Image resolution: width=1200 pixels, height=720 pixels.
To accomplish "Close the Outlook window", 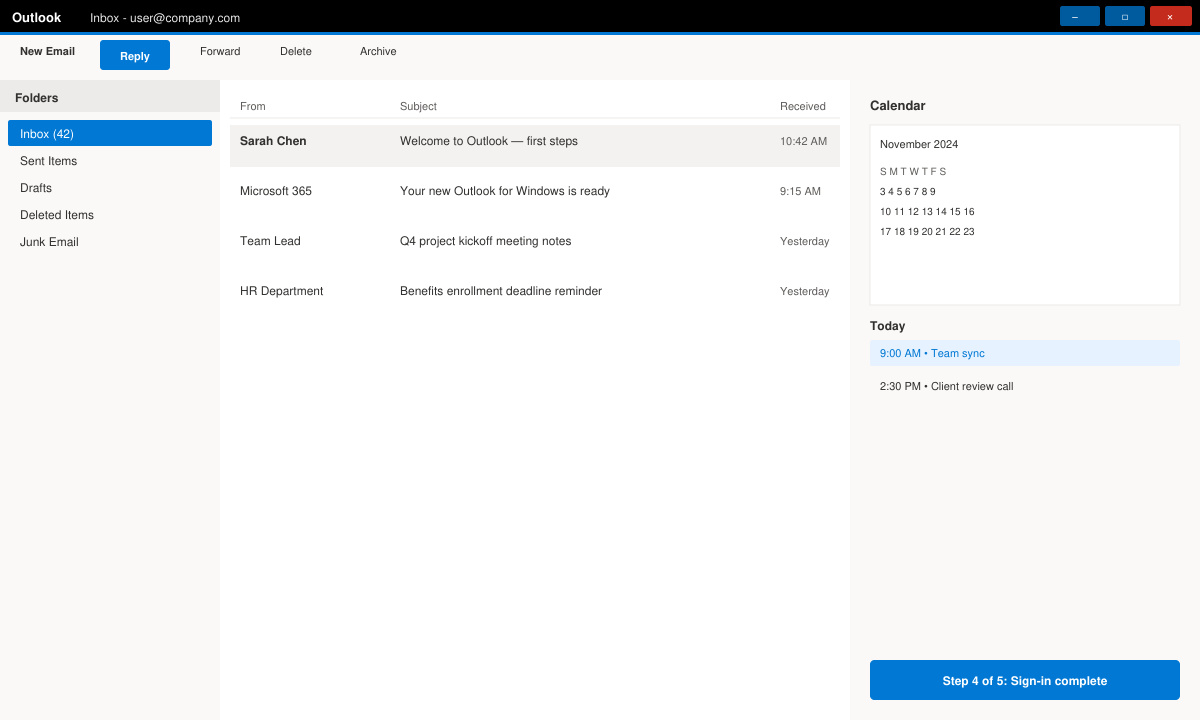I will pyautogui.click(x=1170, y=16).
